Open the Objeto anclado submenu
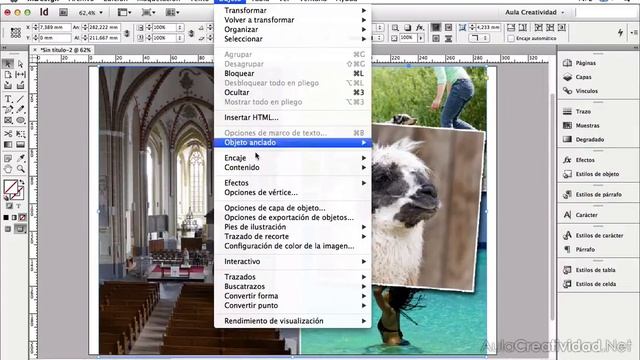Viewport: 640px width, 360px height. 293,142
